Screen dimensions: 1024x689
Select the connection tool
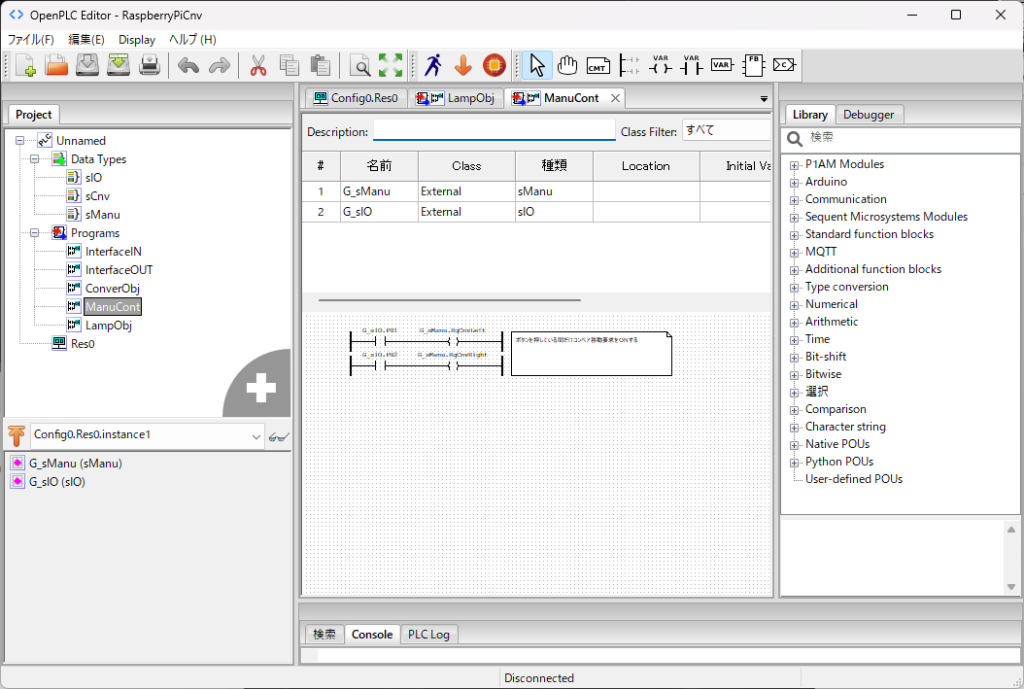point(784,65)
